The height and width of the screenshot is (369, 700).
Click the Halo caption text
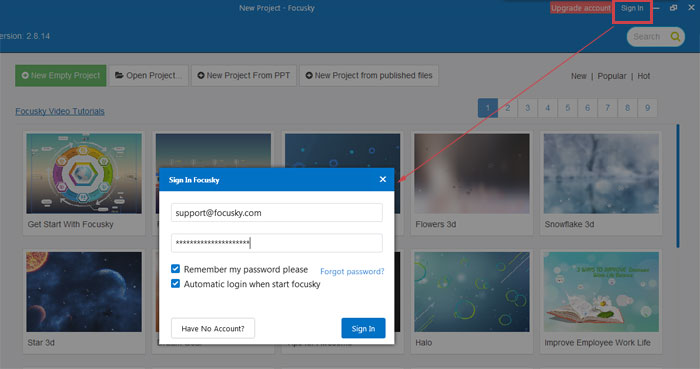pos(424,343)
